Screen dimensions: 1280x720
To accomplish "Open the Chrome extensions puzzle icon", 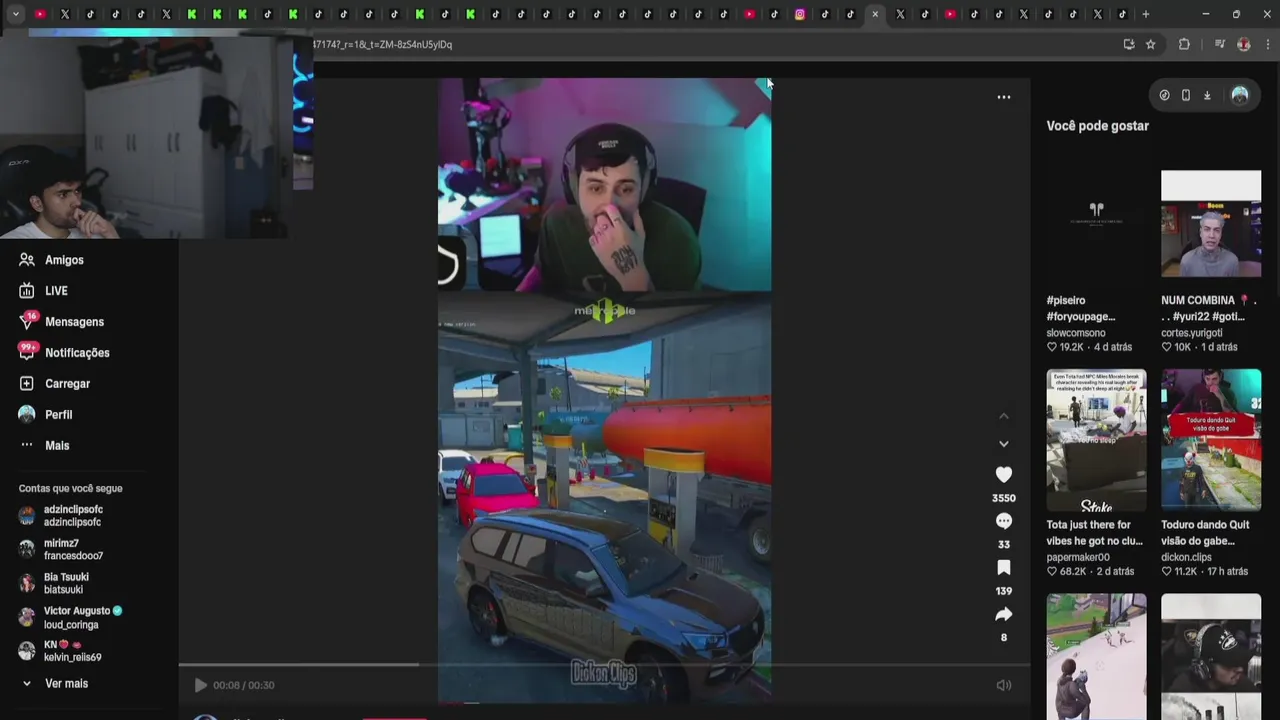I will coord(1184,44).
